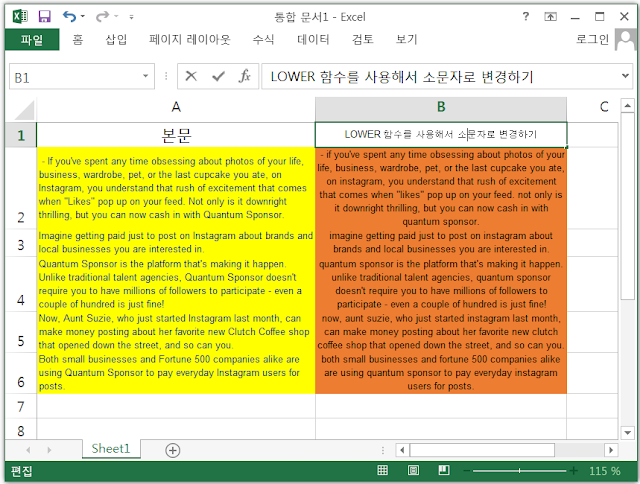Screen dimensions: 640x484
Task: Switch to the 삽입 tab
Action: coord(116,40)
